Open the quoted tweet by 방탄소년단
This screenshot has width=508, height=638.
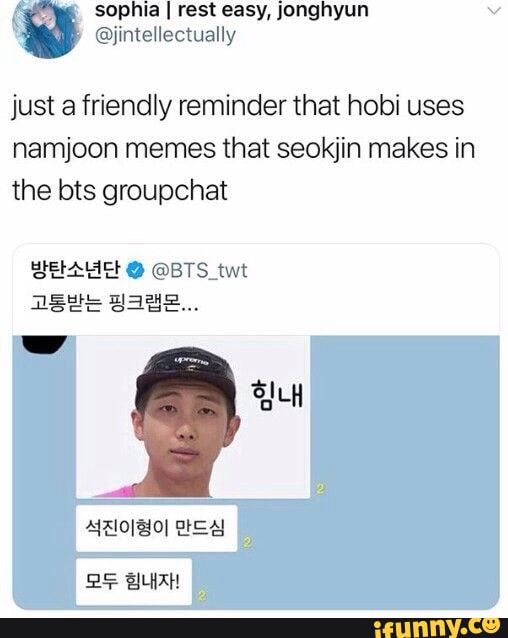256,426
